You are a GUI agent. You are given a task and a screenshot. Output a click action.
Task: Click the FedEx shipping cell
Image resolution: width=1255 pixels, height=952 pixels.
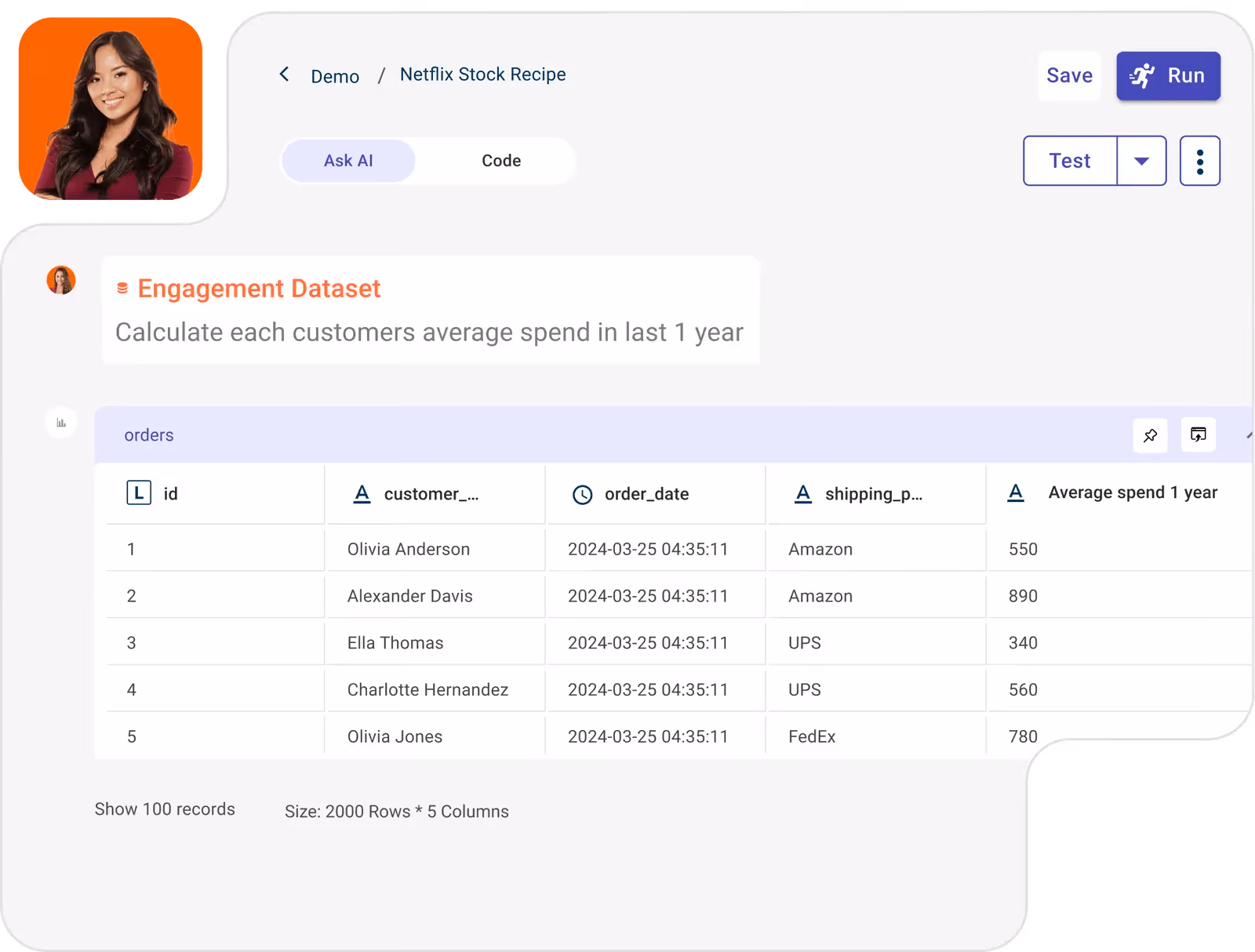812,736
